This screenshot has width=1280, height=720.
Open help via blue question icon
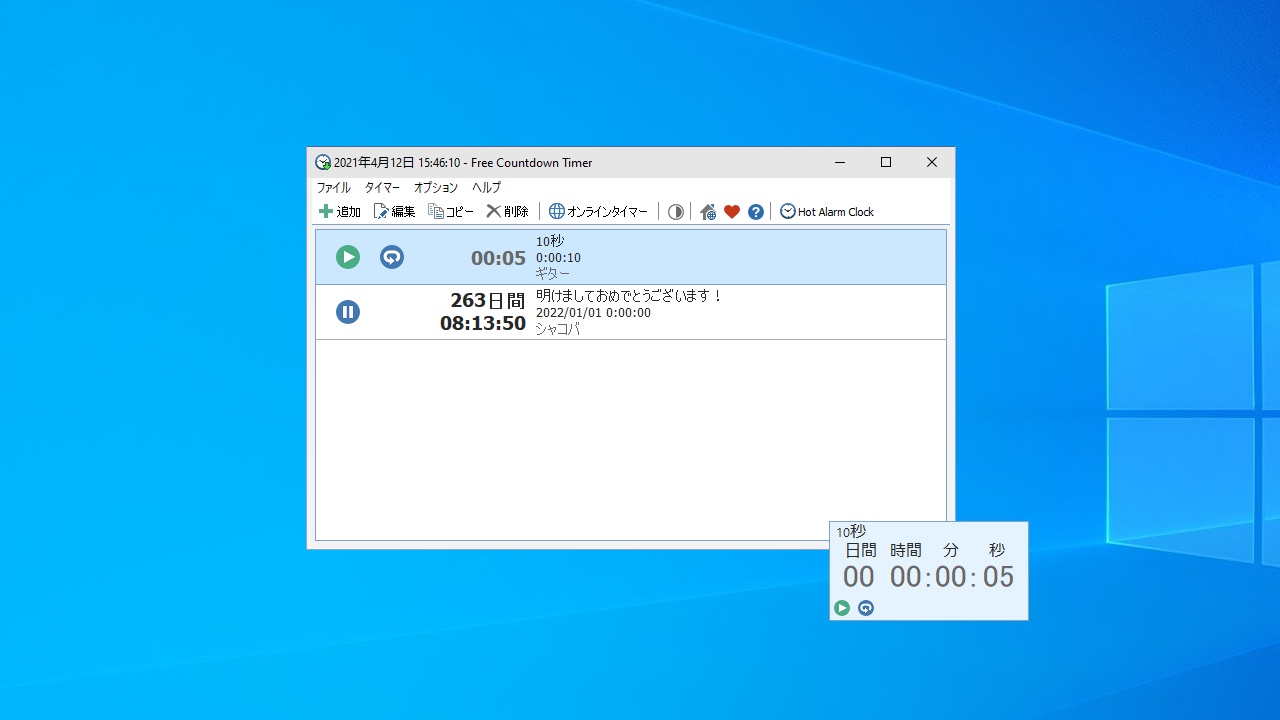point(756,212)
